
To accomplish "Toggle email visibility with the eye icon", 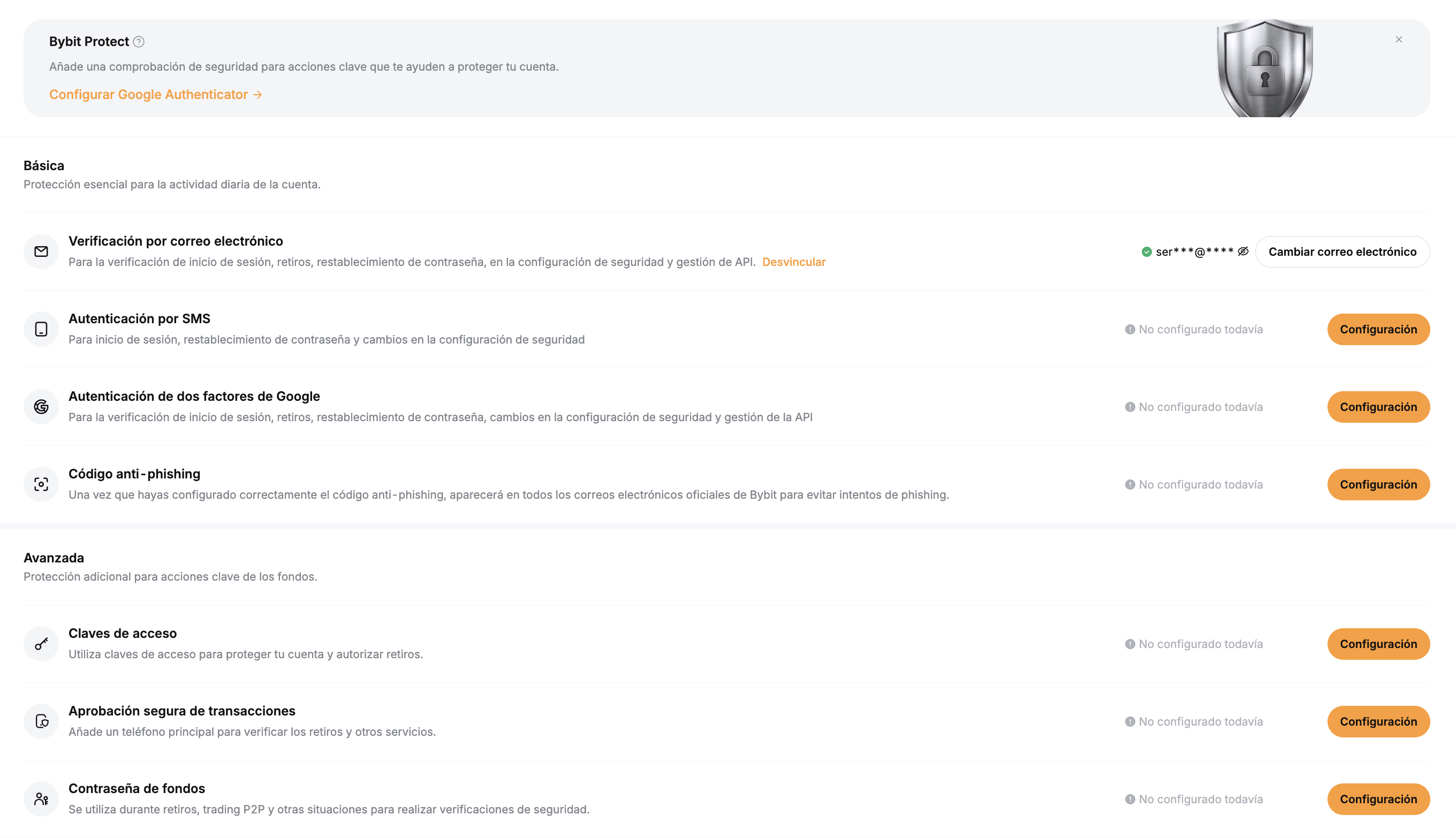I will coord(1243,252).
